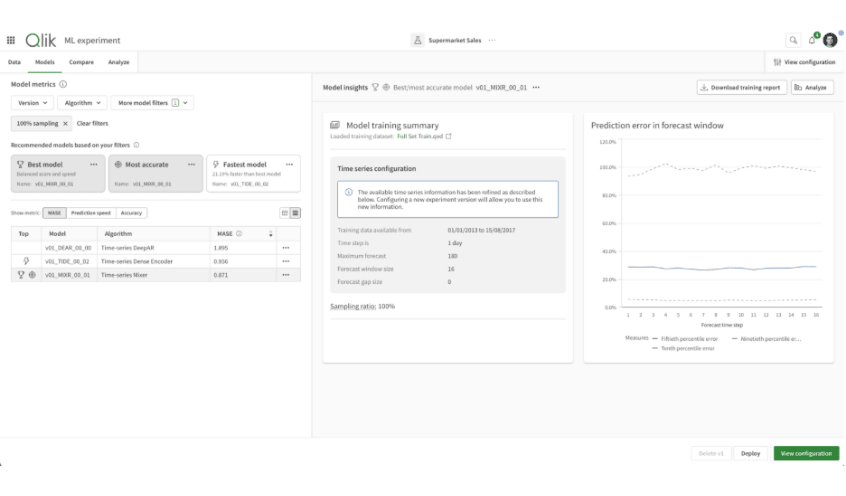This screenshot has width=846, height=496.
Task: Expand More model filters dropdown
Action: (x=152, y=103)
